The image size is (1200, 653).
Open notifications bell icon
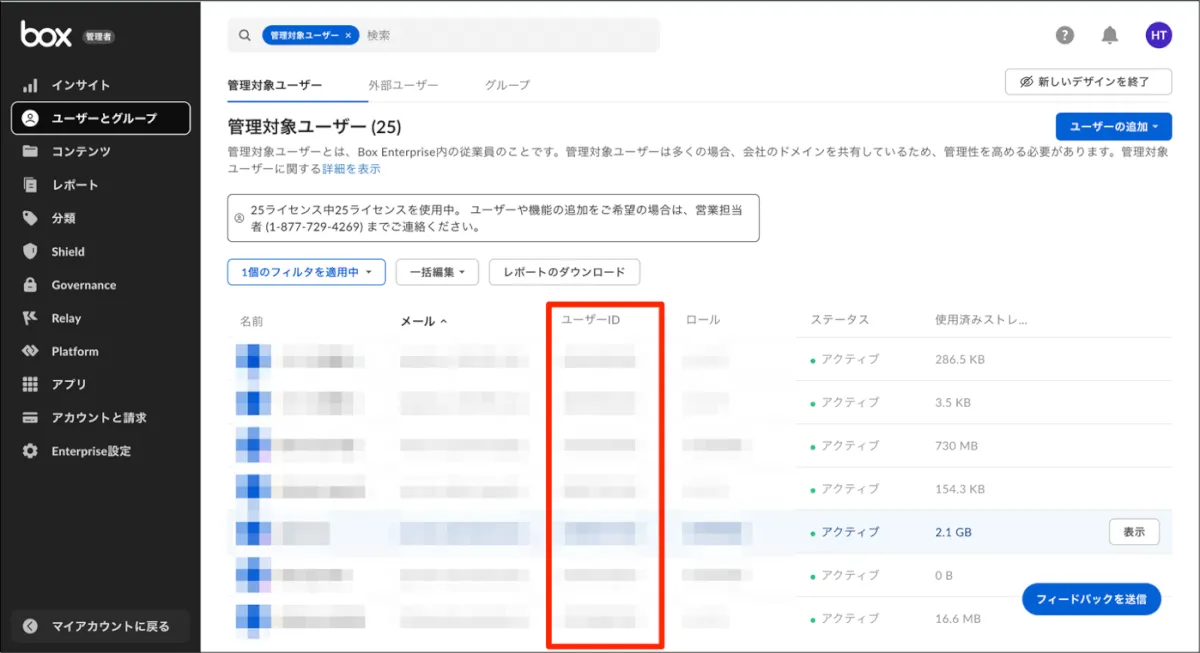pos(1109,35)
